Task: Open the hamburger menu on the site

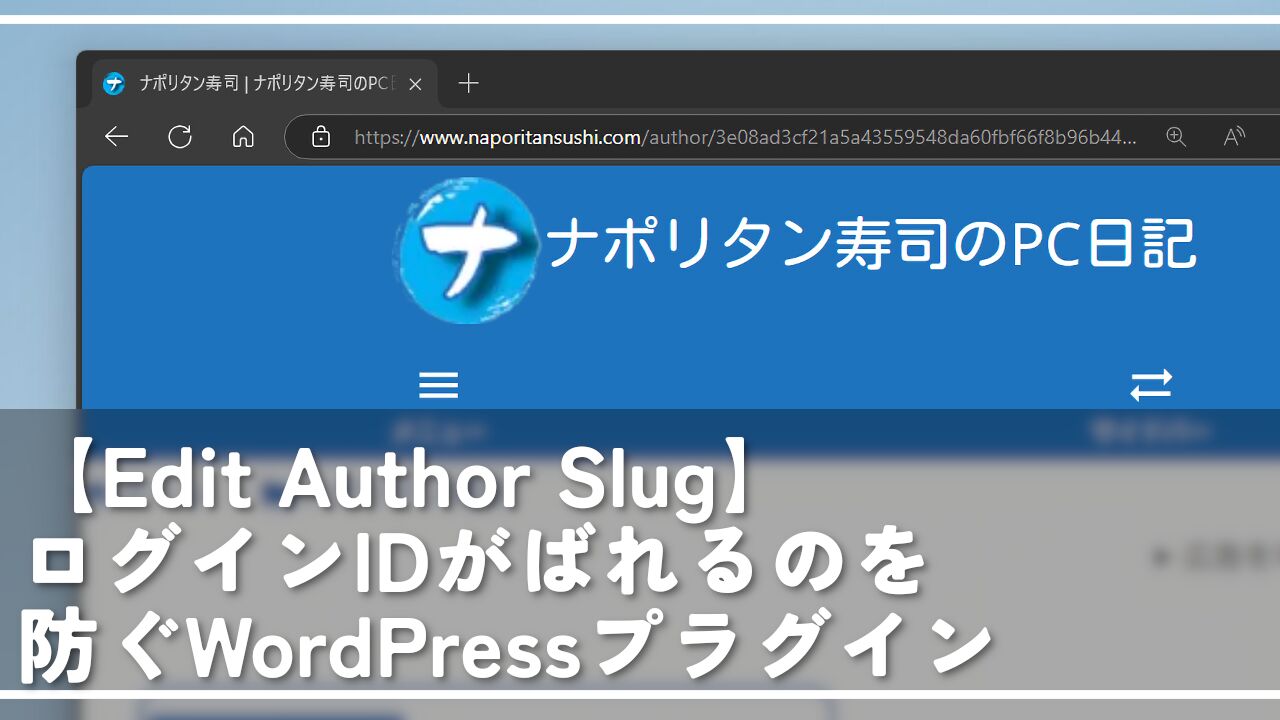Action: tap(438, 385)
